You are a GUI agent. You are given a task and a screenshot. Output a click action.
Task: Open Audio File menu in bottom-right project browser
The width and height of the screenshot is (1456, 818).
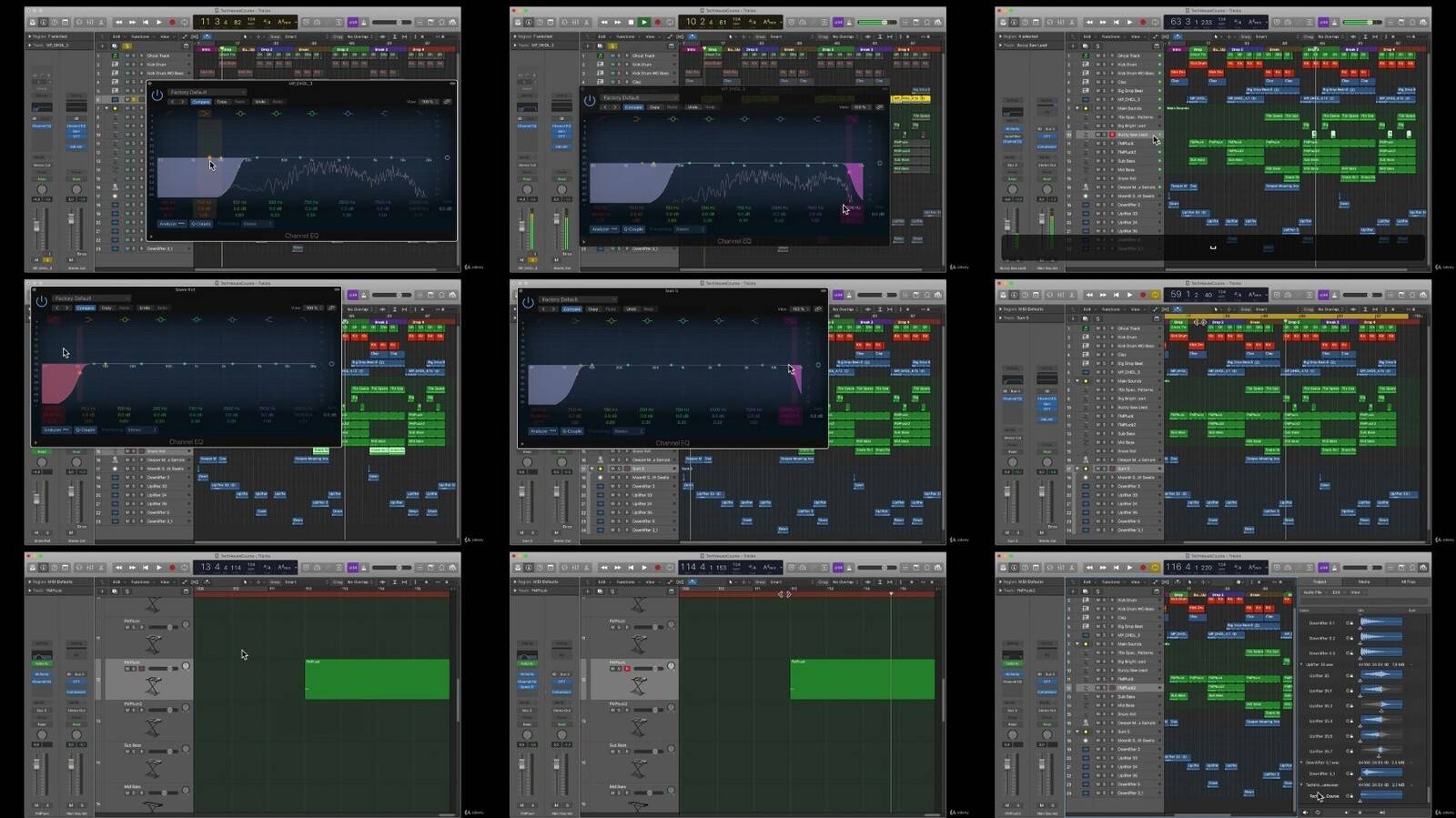[x=1313, y=592]
